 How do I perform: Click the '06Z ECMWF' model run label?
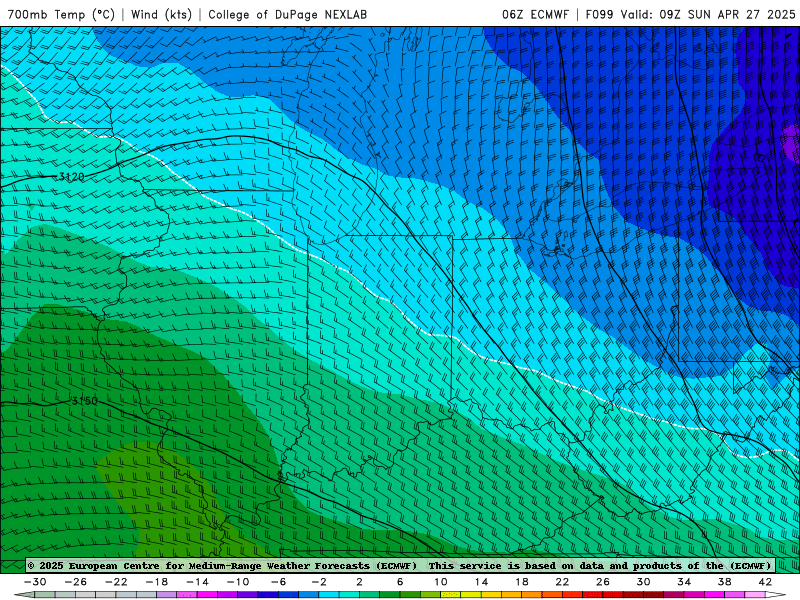click(535, 14)
